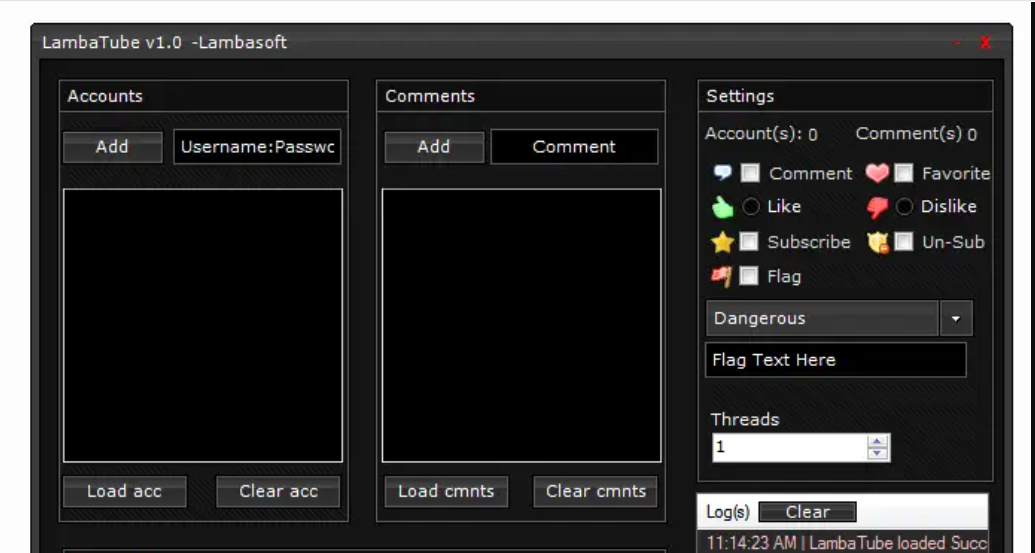Click the green thumbs-up Like icon
1035x553 pixels.
pyautogui.click(x=722, y=207)
